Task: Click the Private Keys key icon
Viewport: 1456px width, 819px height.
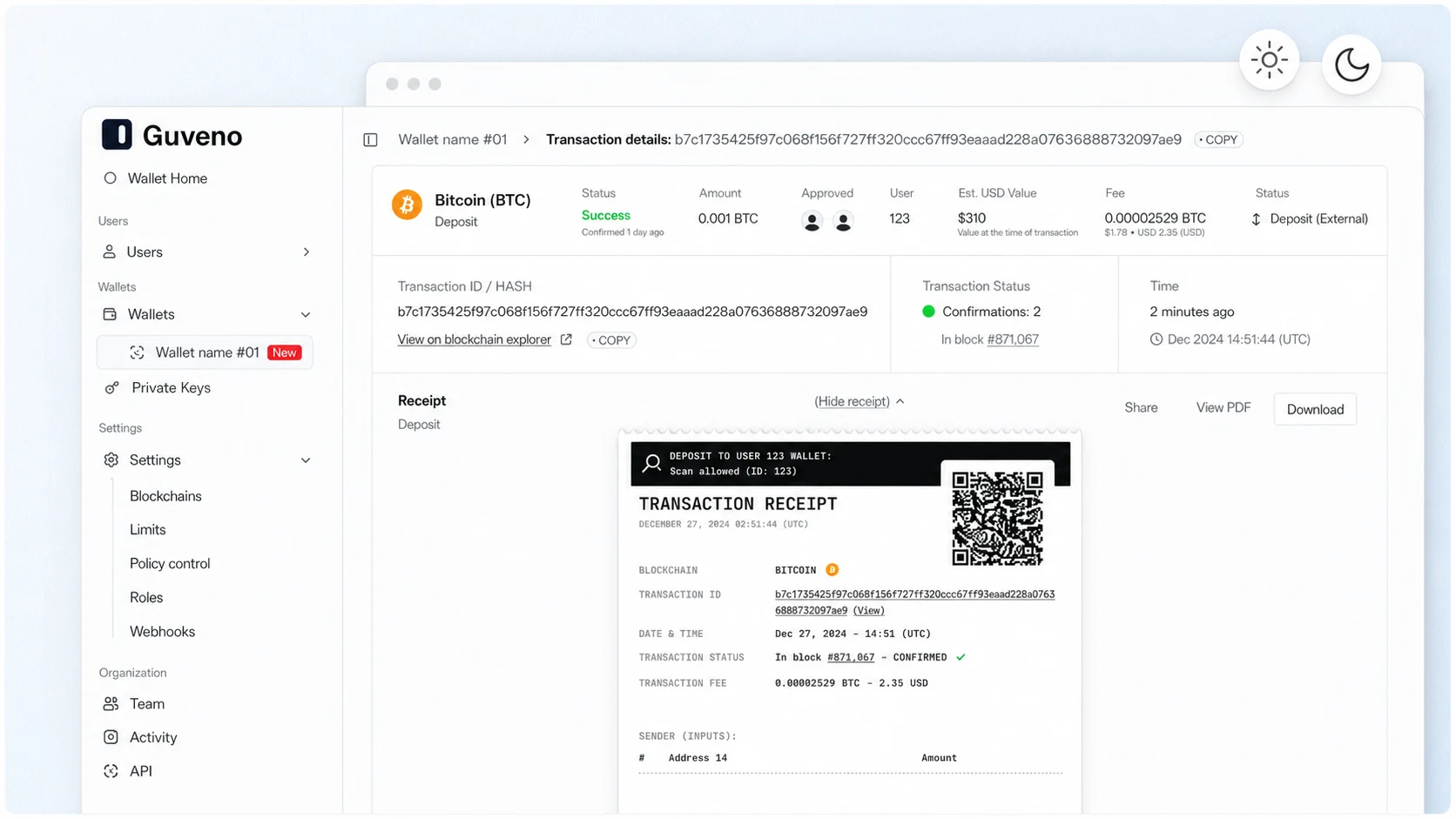Action: point(111,388)
